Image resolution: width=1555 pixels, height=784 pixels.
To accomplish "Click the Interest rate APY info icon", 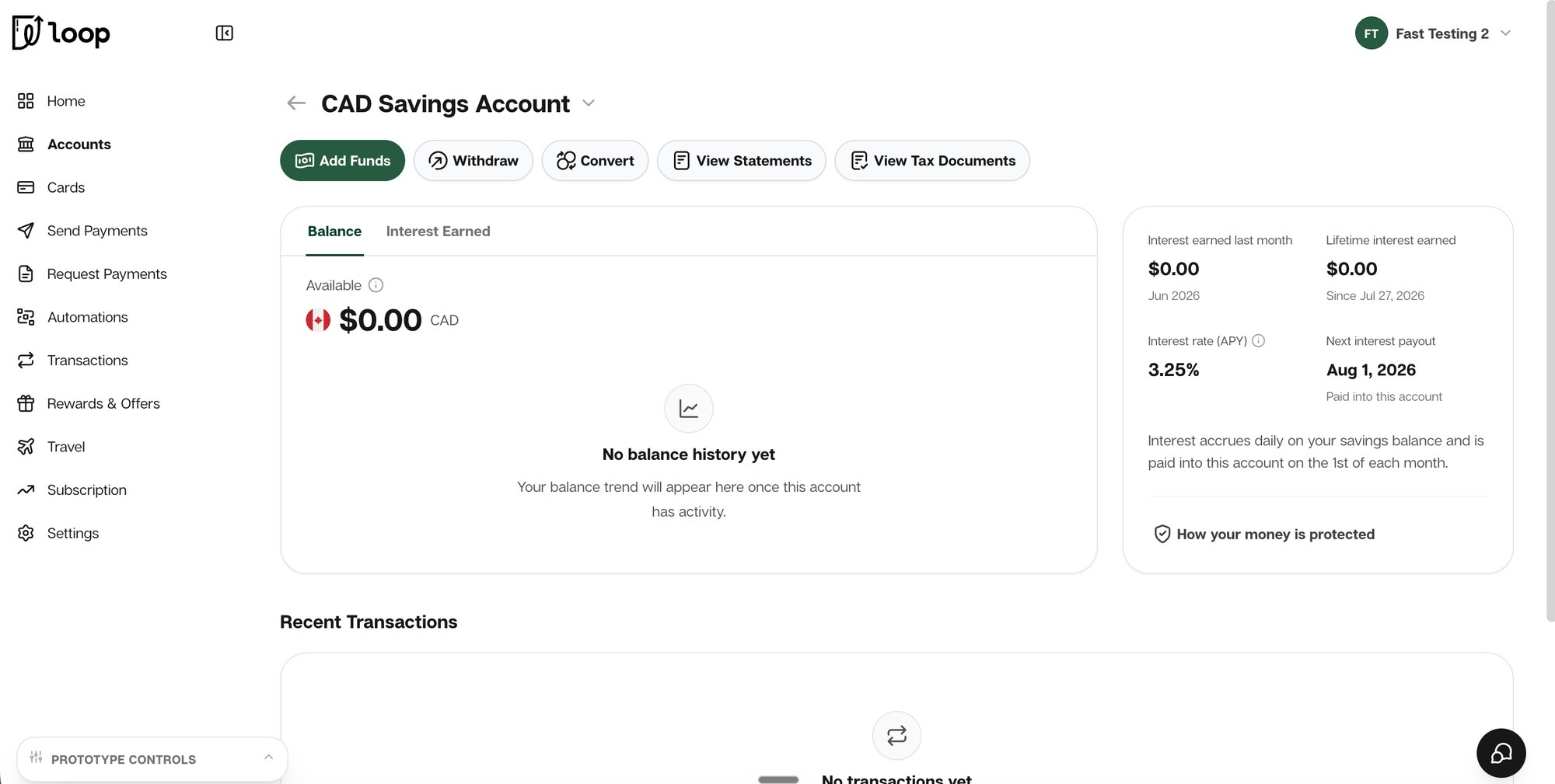I will click(x=1258, y=340).
